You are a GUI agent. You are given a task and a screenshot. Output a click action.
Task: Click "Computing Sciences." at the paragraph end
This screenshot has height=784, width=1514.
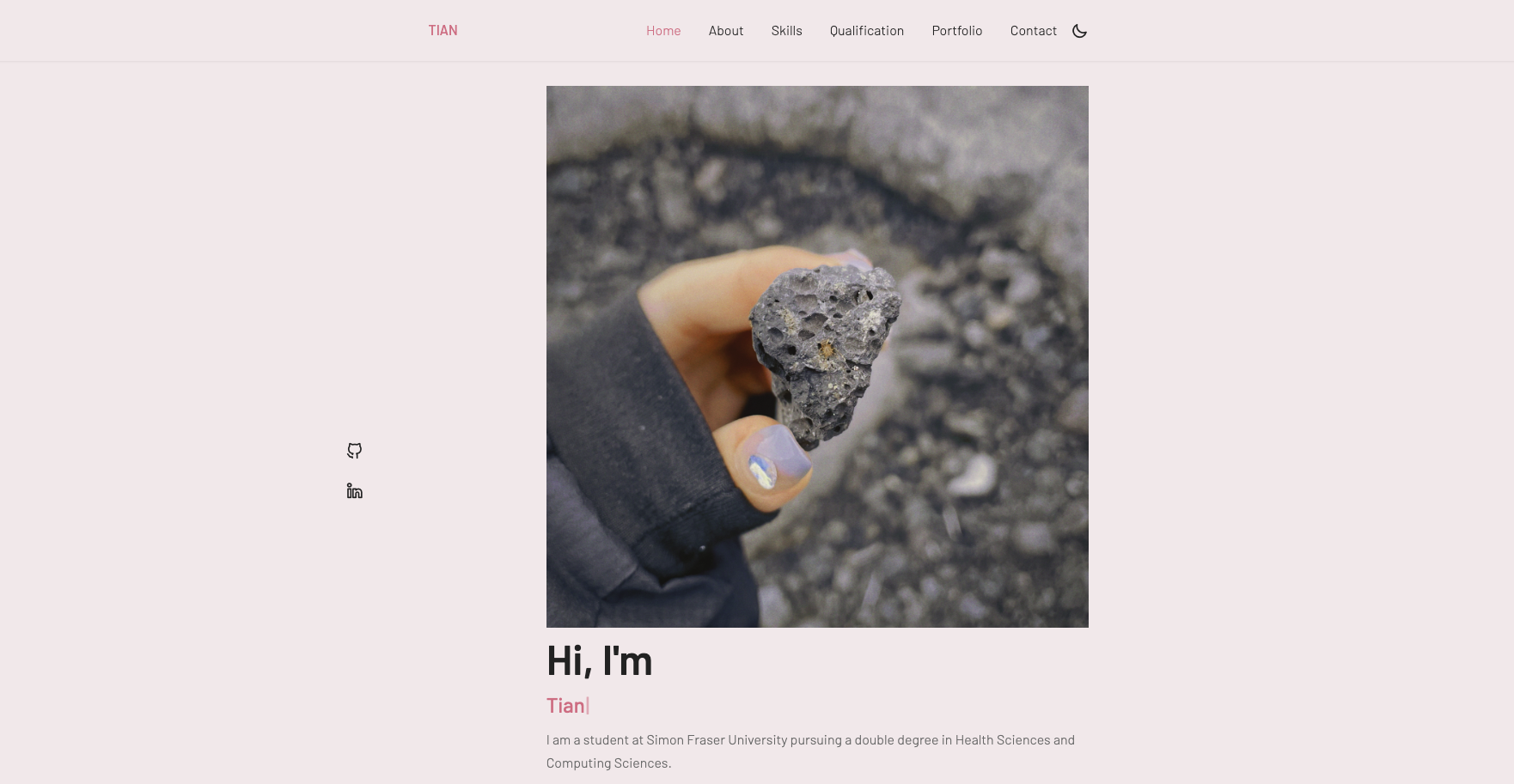609,763
